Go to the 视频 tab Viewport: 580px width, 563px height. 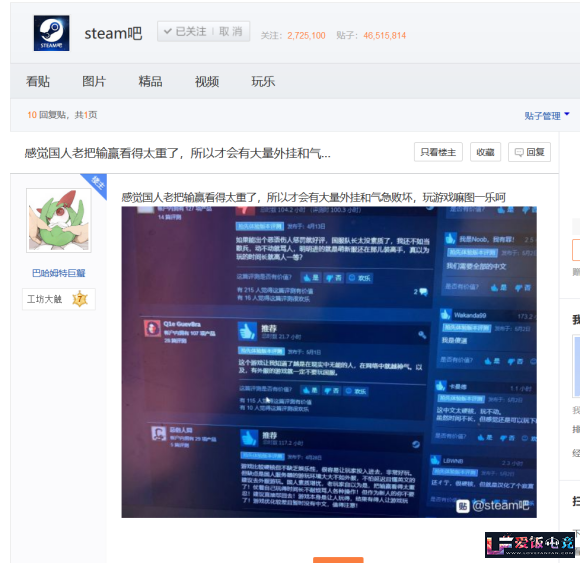[x=207, y=81]
